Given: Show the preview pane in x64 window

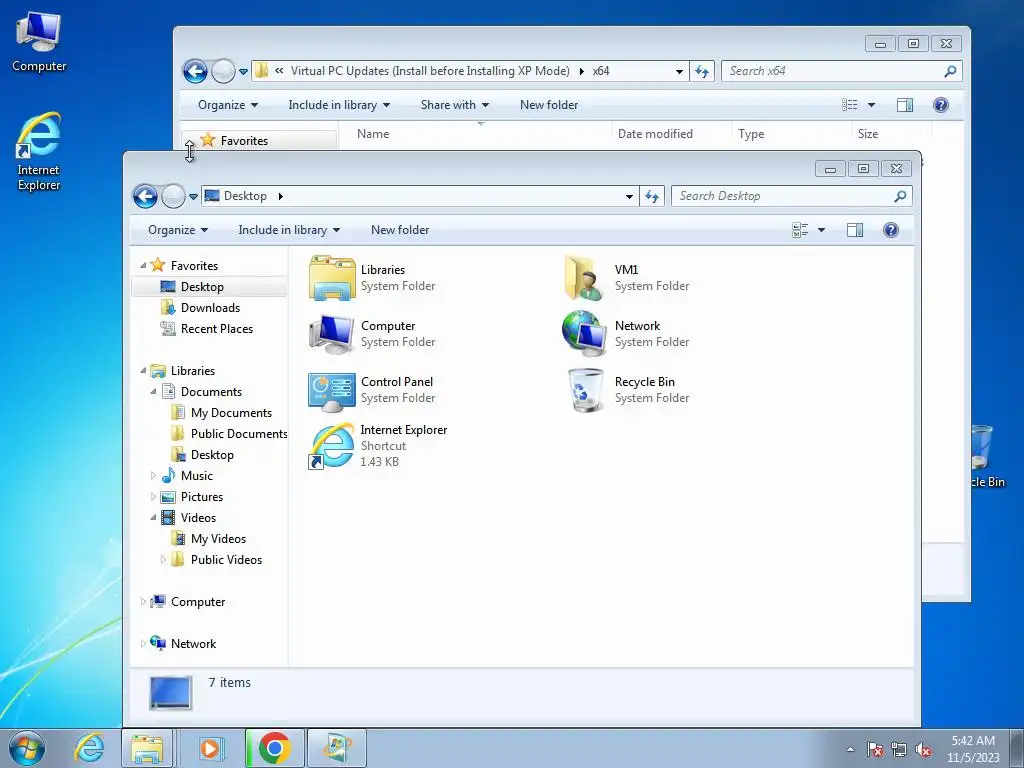Looking at the screenshot, I should tap(905, 105).
